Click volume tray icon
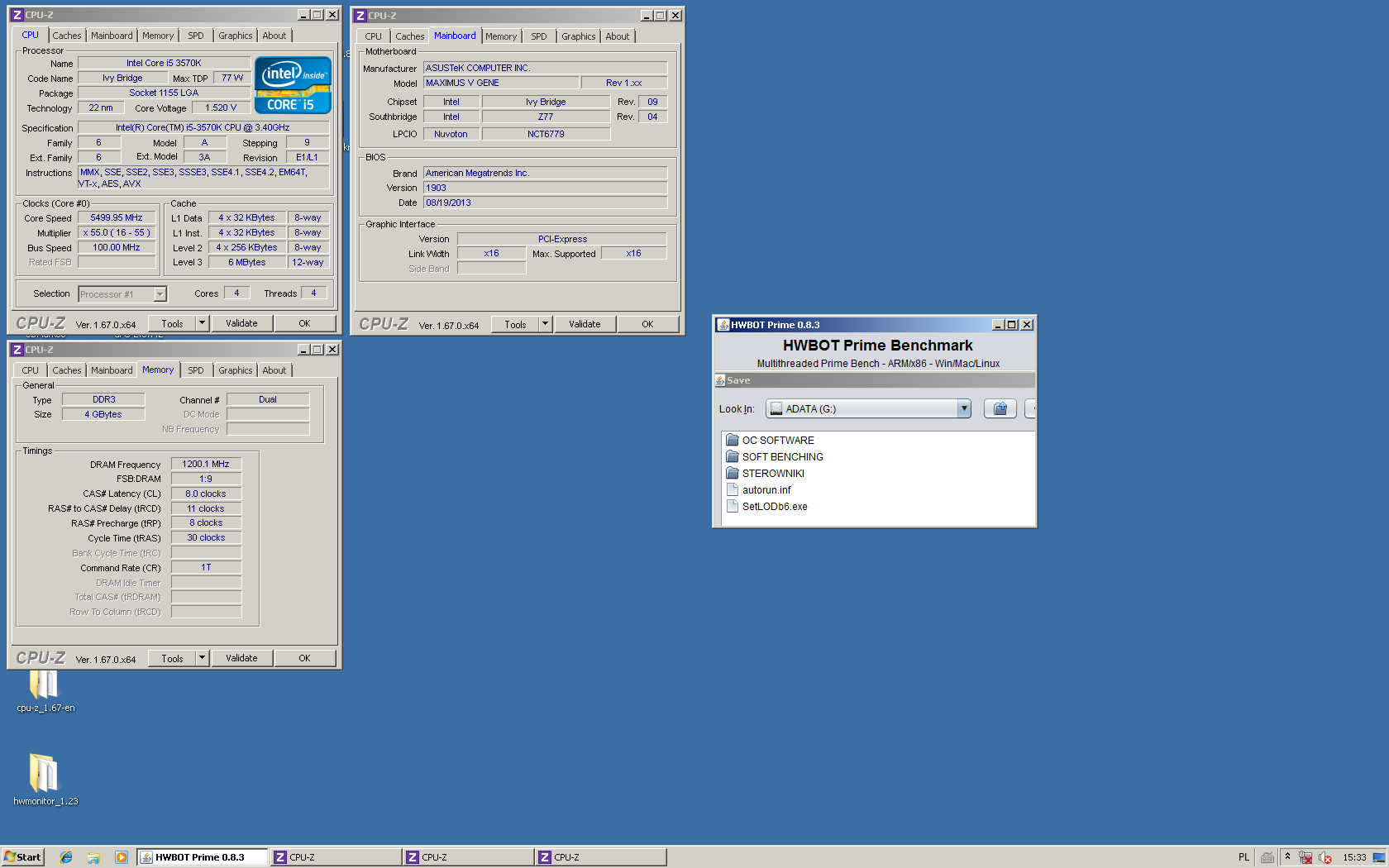The width and height of the screenshot is (1389, 868). tap(1325, 857)
